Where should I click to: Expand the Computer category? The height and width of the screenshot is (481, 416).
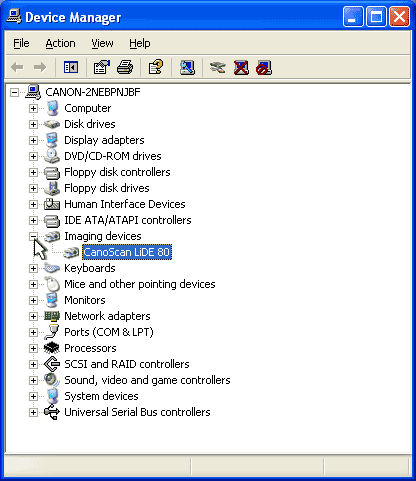click(33, 108)
